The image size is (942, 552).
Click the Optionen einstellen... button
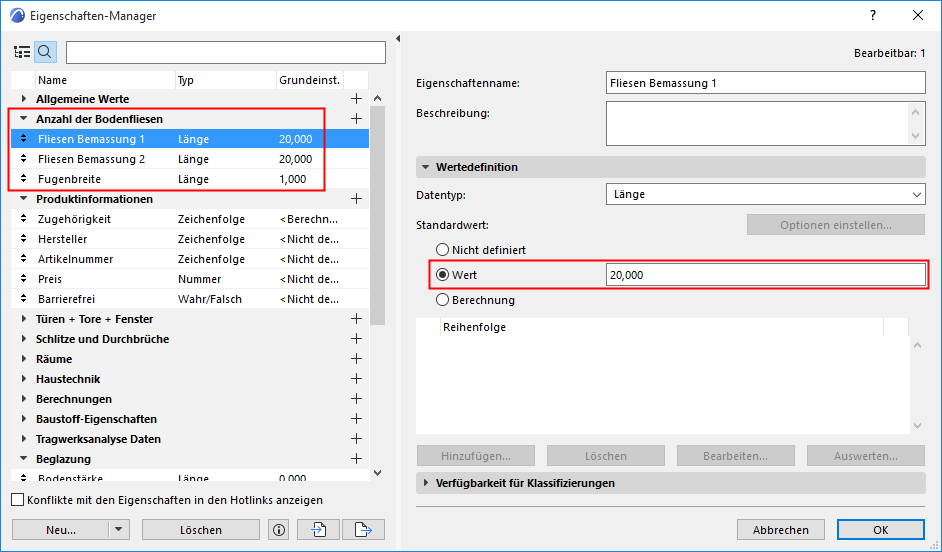pos(836,225)
